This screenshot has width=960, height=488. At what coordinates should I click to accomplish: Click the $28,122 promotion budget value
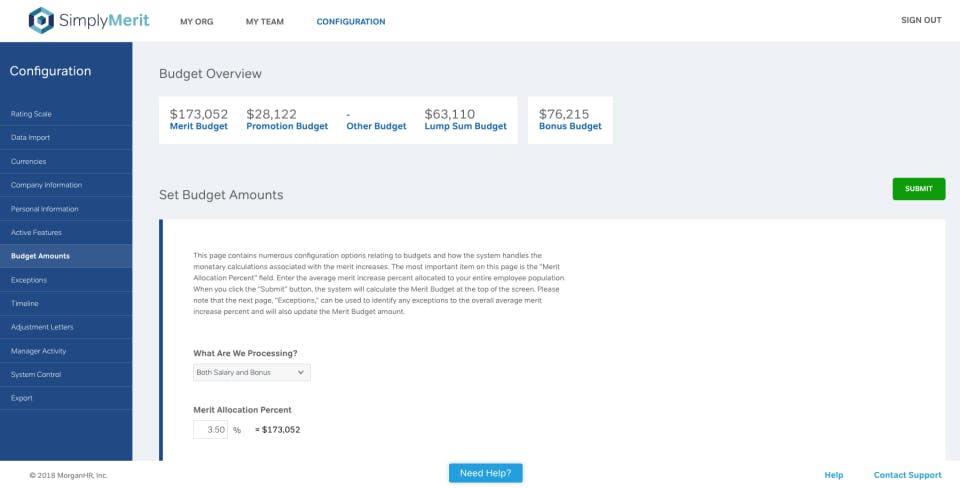(x=271, y=114)
